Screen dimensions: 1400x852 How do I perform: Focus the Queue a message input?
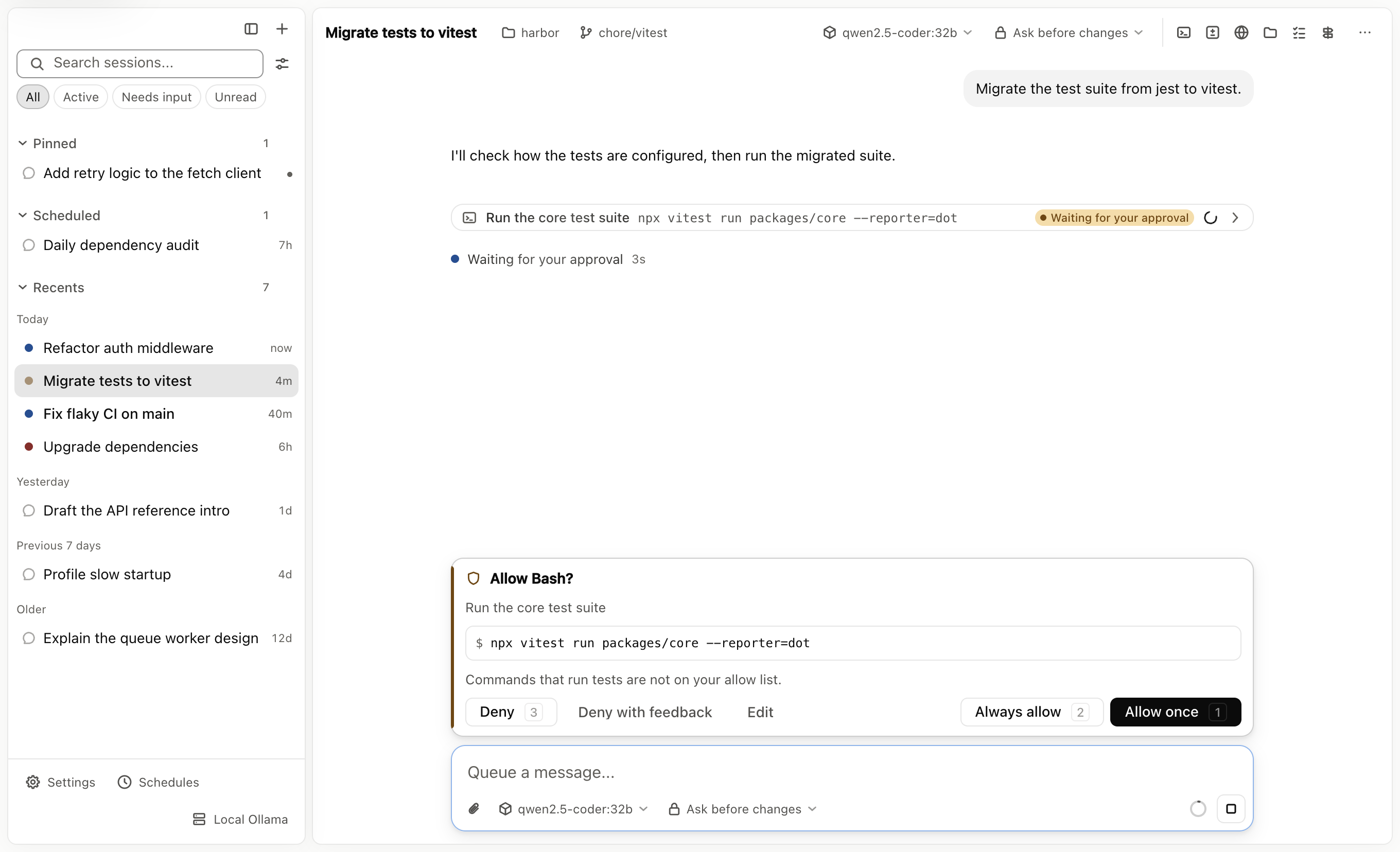pos(851,772)
